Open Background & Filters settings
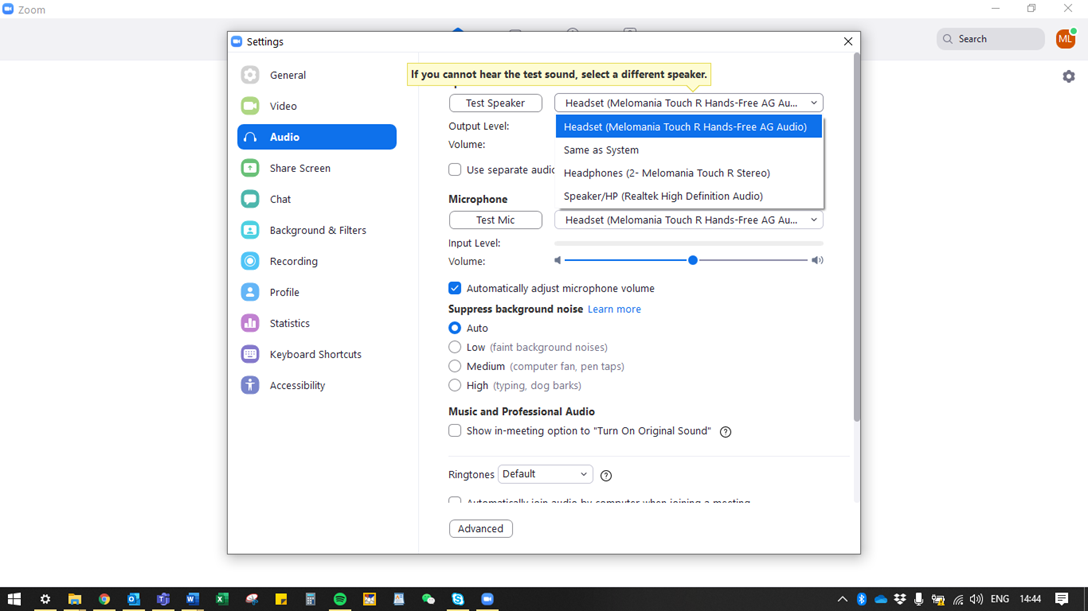Screen dimensions: 1088x611 point(316,230)
